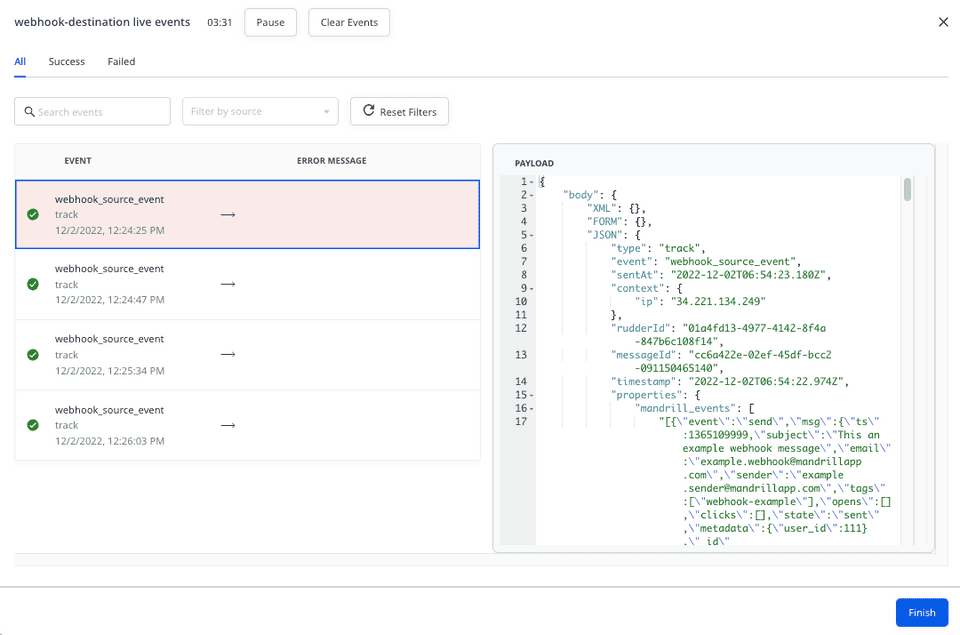This screenshot has width=960, height=635.
Task: Click arrow icon in 12:26:03 PM event row
Action: pos(228,425)
